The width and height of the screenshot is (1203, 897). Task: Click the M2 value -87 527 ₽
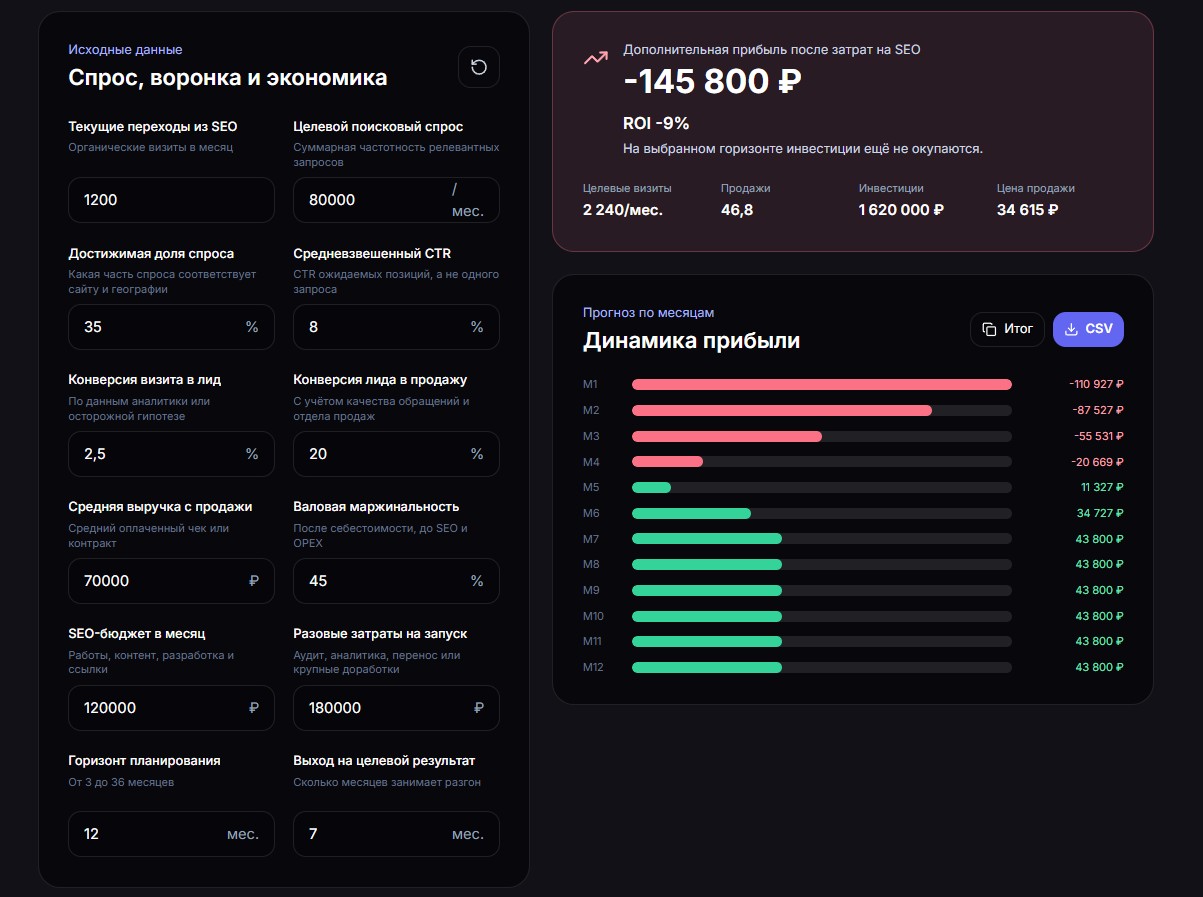(x=1099, y=410)
